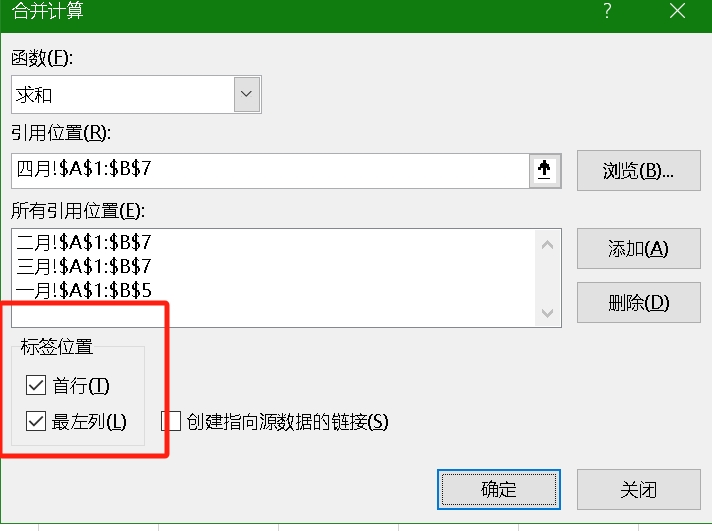Click the 关闭 button
The image size is (712, 531).
638,489
